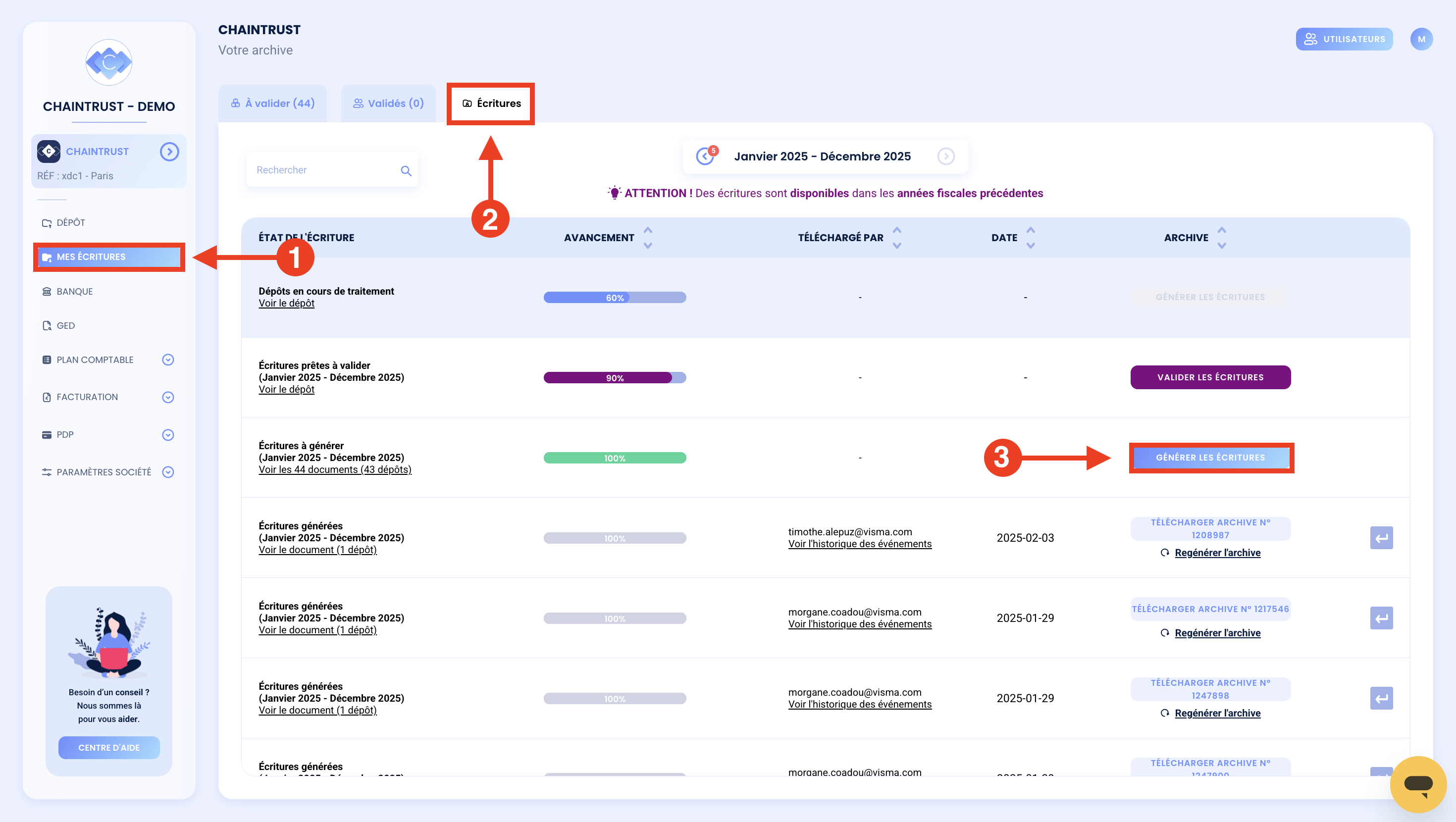Open Voir le document link for archive 1208987
Image resolution: width=1456 pixels, height=822 pixels.
coord(317,550)
